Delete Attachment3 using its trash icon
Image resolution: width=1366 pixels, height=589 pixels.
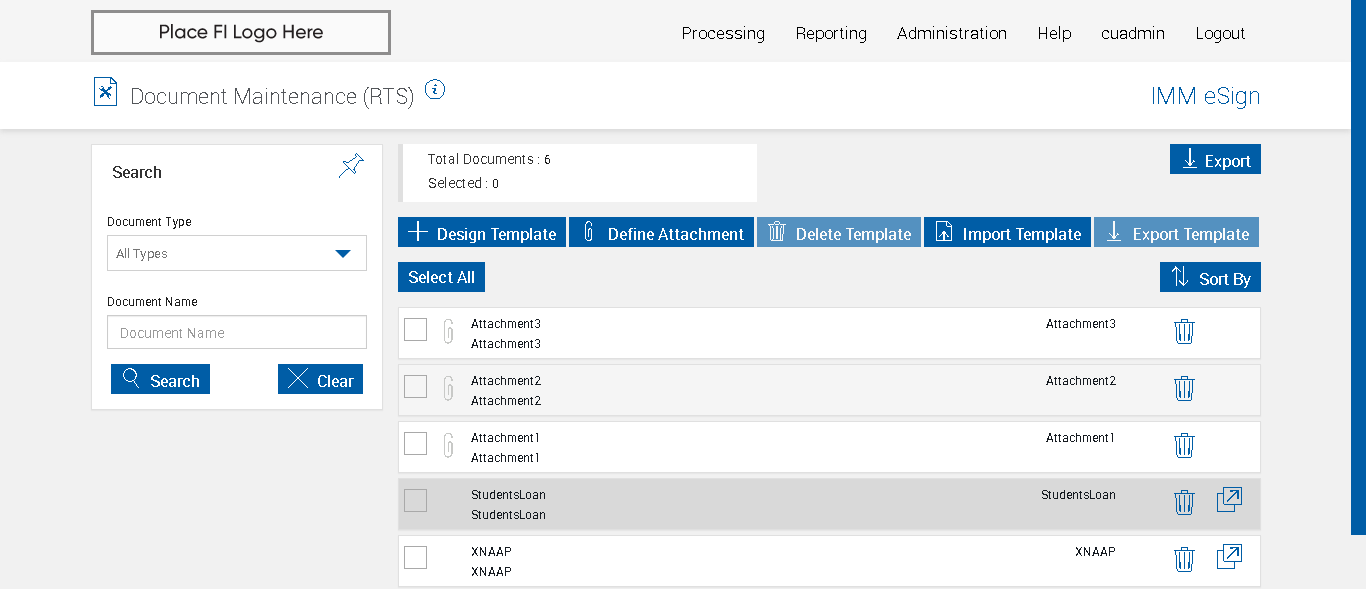click(x=1184, y=331)
